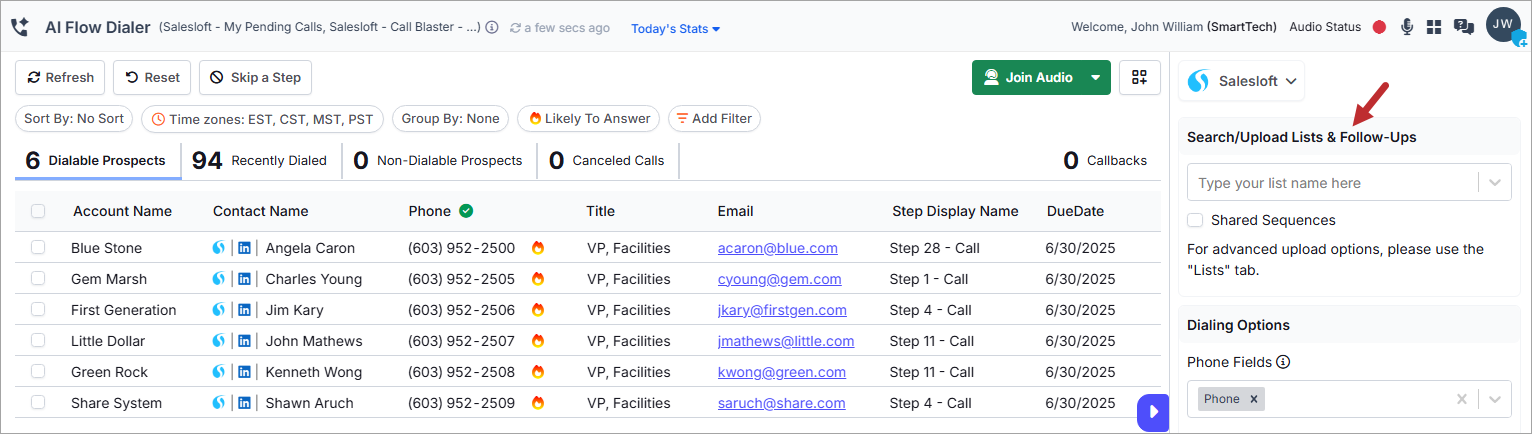Open the Join Audio dropdown arrow
This screenshot has height=434, width=1532.
pyautogui.click(x=1097, y=77)
